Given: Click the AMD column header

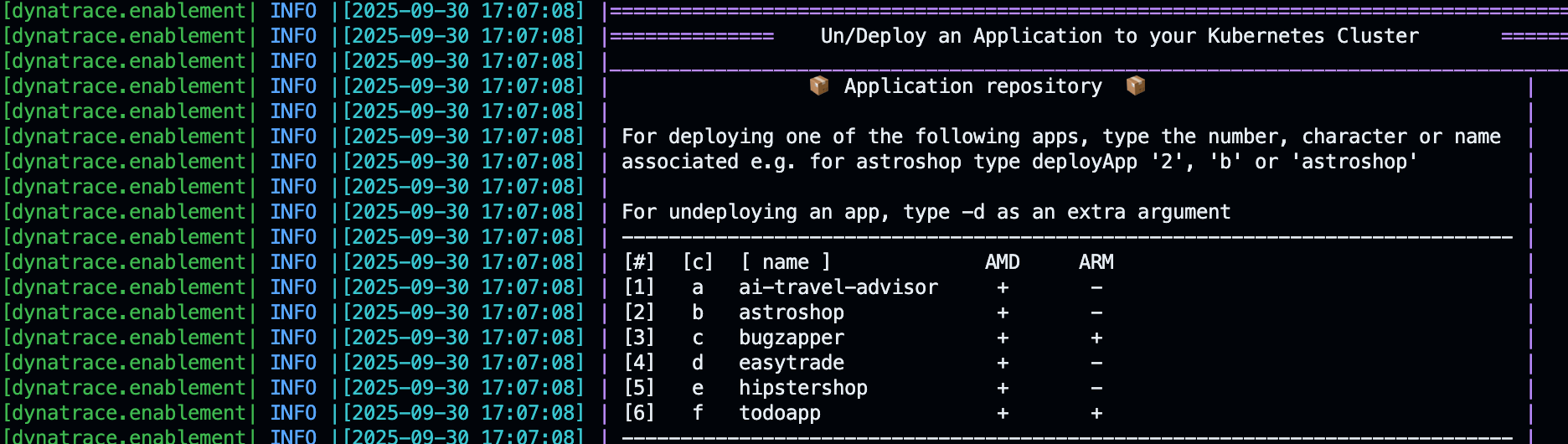Looking at the screenshot, I should 1003,262.
